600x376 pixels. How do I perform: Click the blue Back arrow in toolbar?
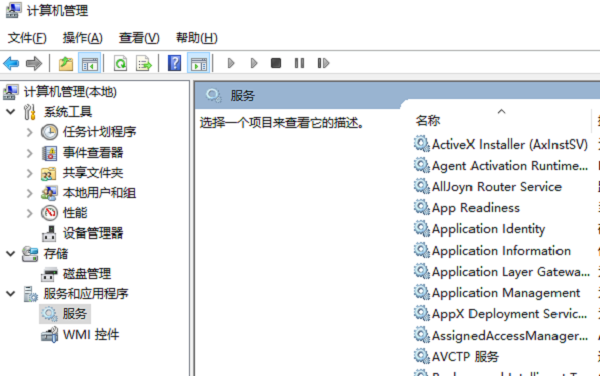(11, 63)
